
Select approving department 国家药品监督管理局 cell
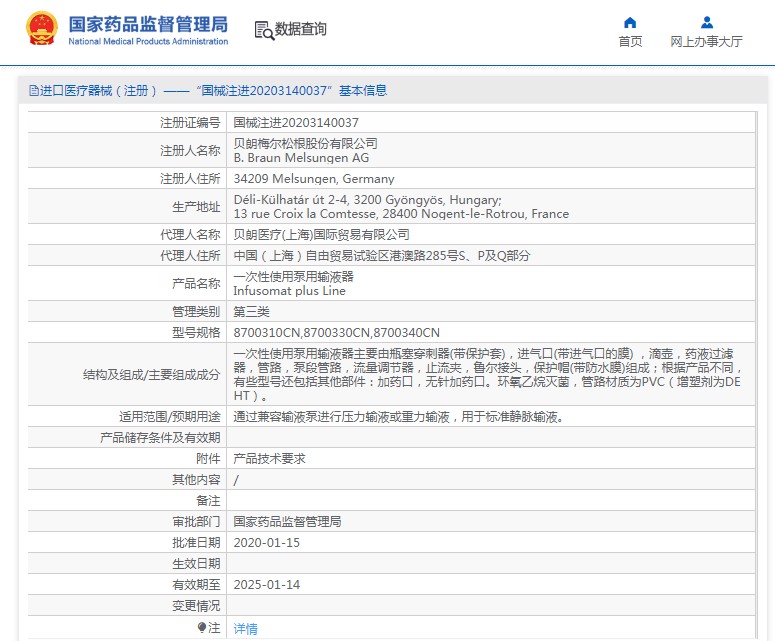287,522
